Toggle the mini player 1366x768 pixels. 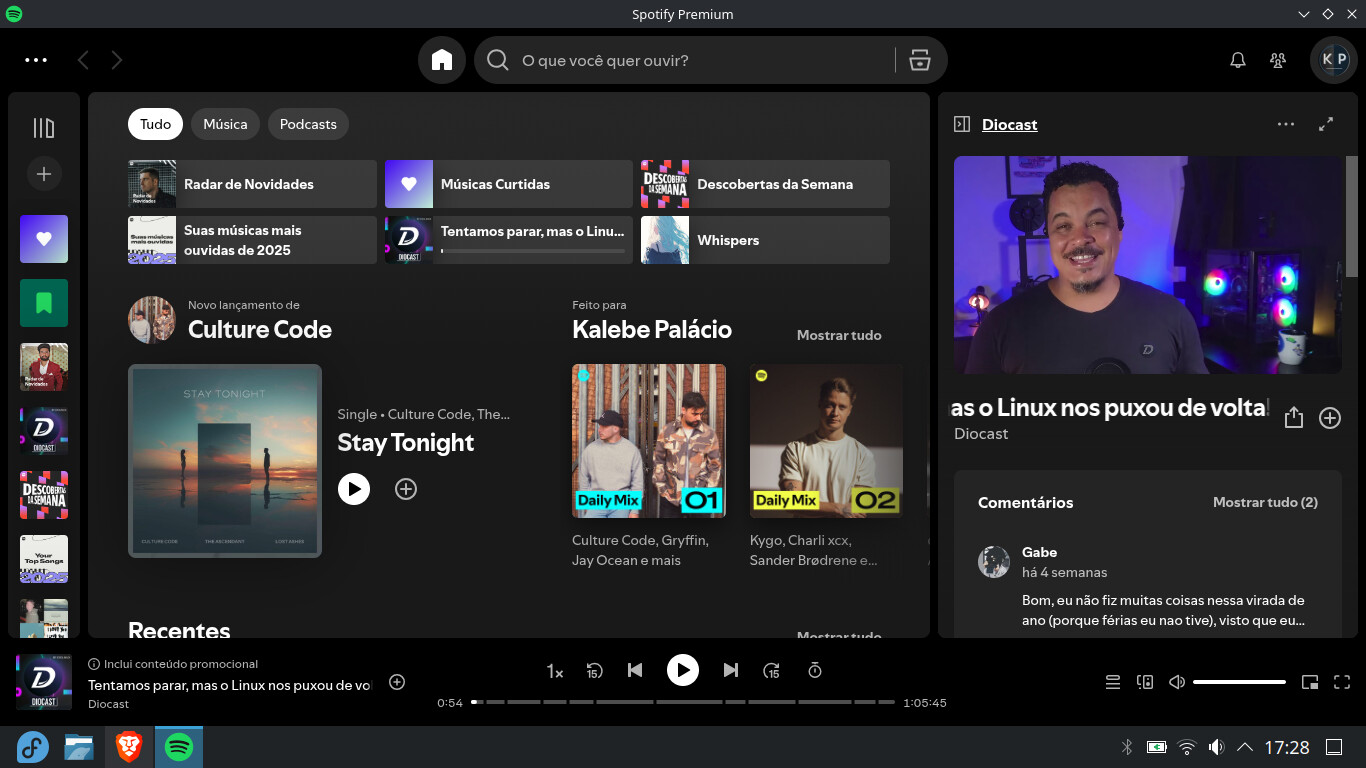1310,682
